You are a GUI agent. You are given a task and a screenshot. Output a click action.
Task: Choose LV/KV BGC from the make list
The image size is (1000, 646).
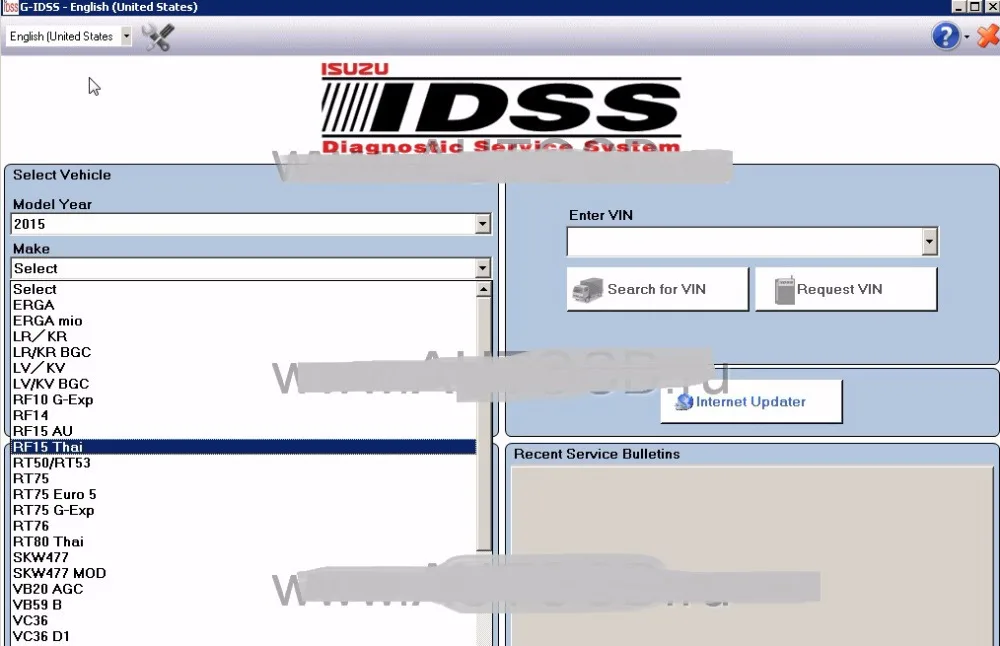click(x=243, y=384)
